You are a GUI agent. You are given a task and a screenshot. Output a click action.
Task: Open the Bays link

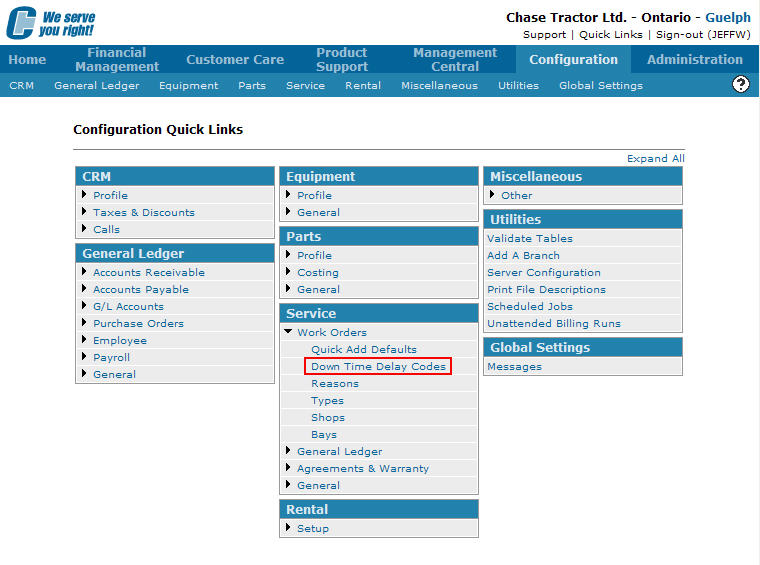point(324,435)
